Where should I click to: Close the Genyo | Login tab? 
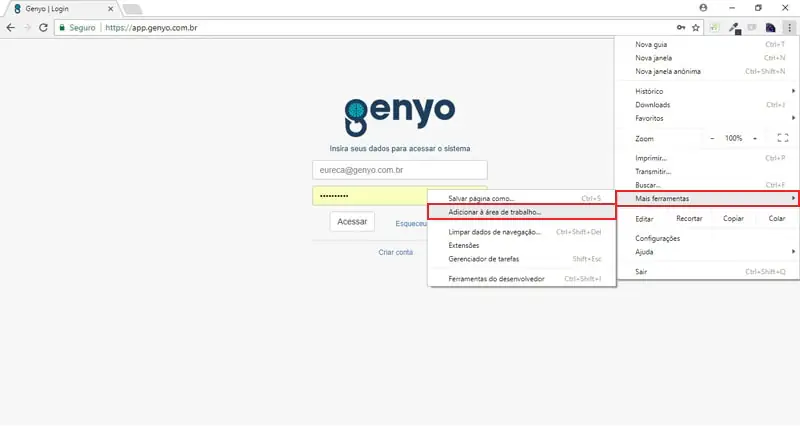click(x=110, y=9)
